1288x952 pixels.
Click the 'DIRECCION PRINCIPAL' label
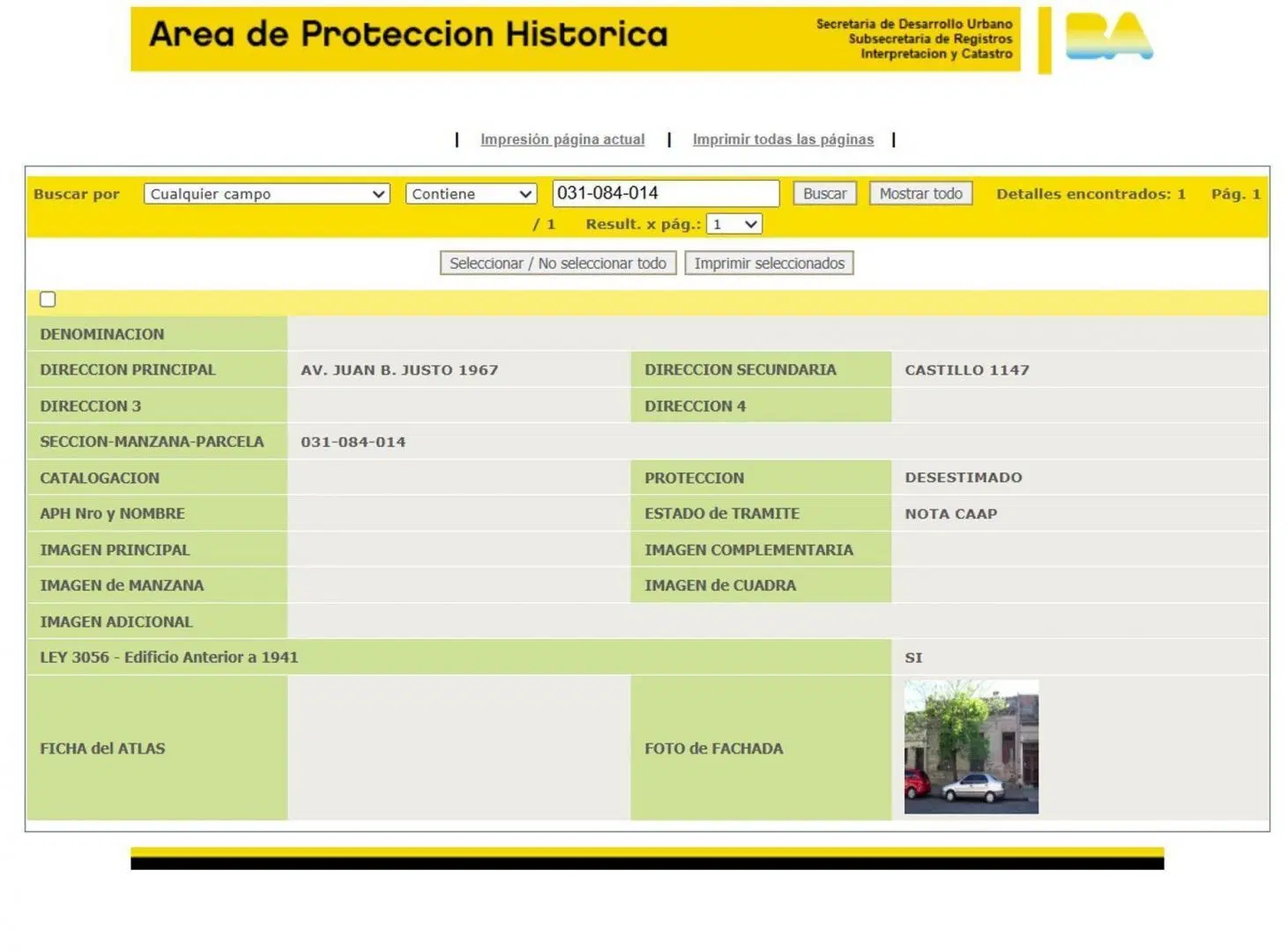[x=128, y=369]
